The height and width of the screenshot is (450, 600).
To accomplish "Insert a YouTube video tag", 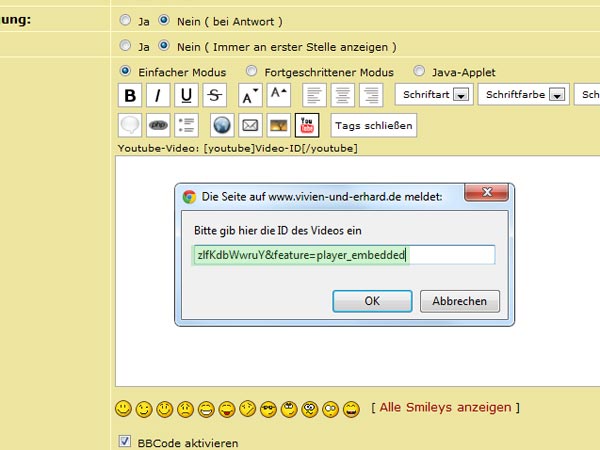I will tap(306, 125).
